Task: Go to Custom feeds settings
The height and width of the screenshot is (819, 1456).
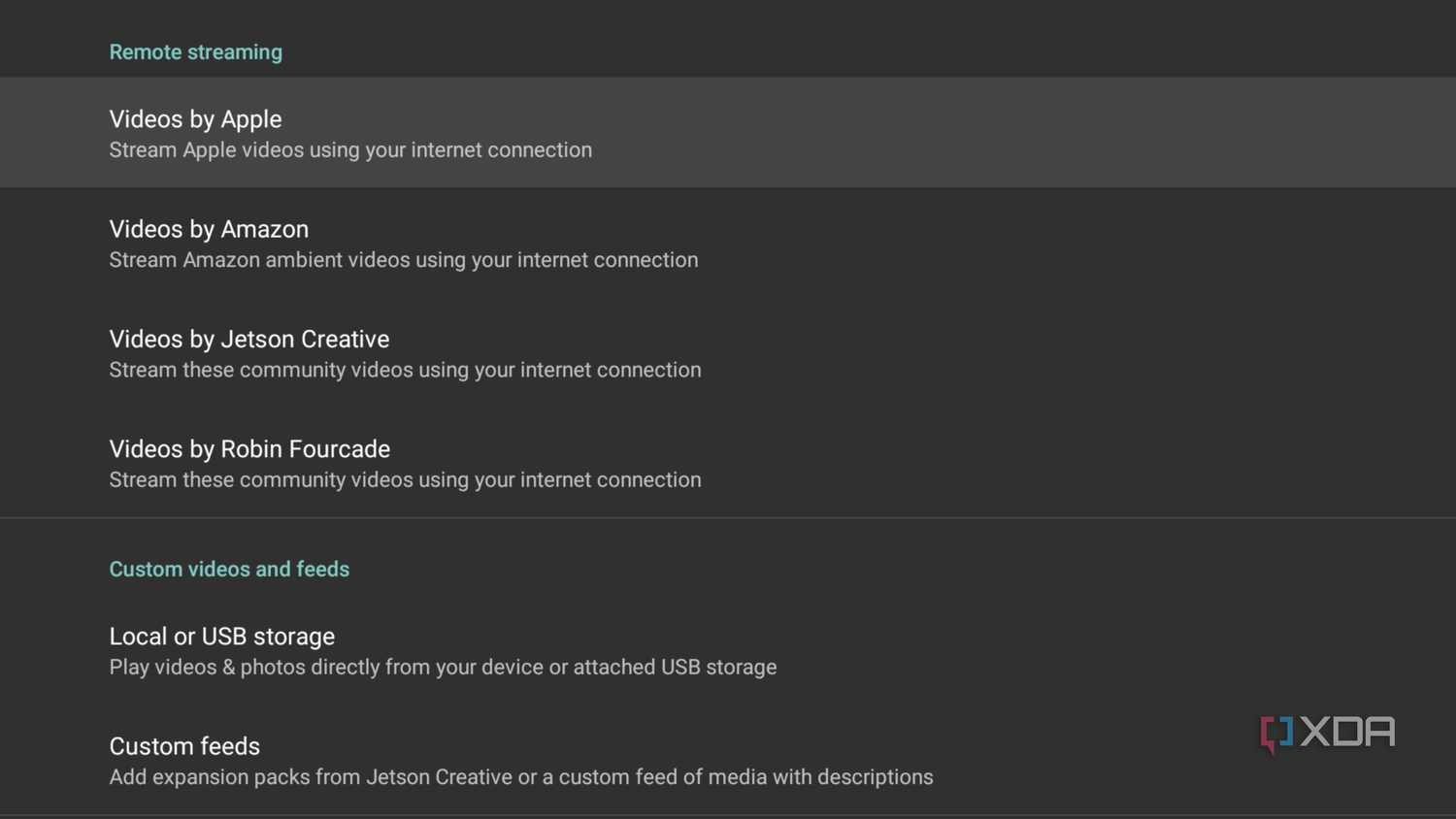Action: [728, 760]
